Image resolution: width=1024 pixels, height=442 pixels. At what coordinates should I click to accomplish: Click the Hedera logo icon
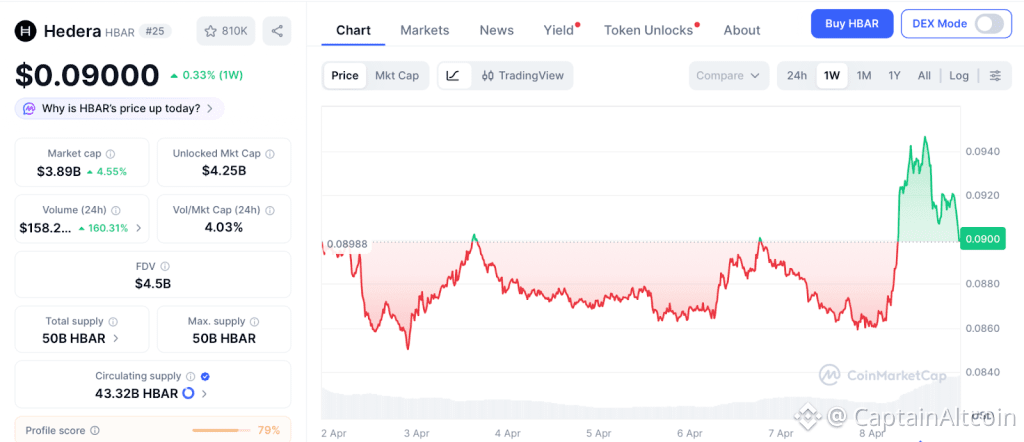tap(25, 31)
